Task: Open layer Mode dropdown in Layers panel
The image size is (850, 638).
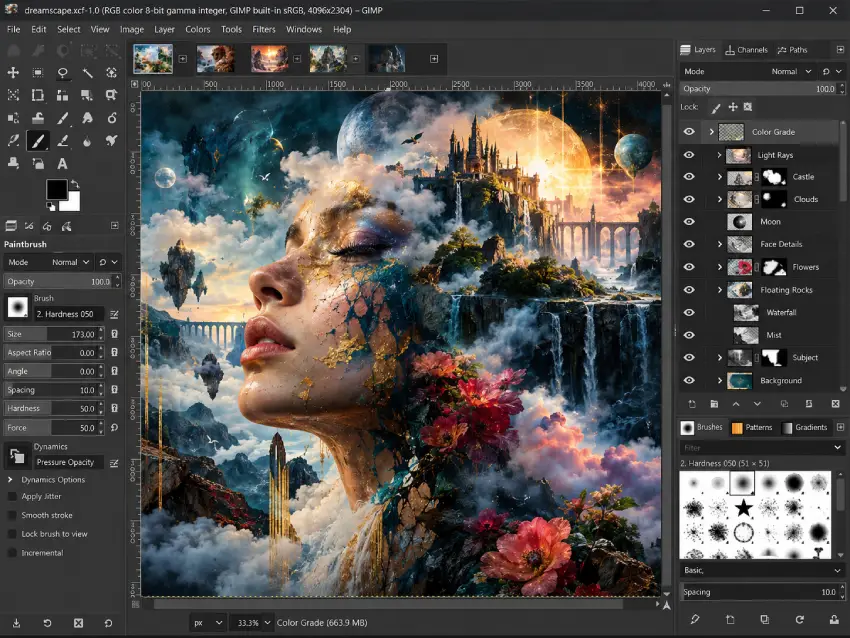Action: [x=749, y=72]
